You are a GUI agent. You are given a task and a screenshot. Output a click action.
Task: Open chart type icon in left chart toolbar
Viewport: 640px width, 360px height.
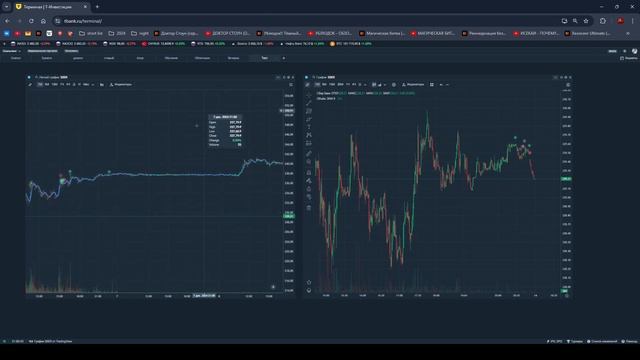(x=102, y=84)
